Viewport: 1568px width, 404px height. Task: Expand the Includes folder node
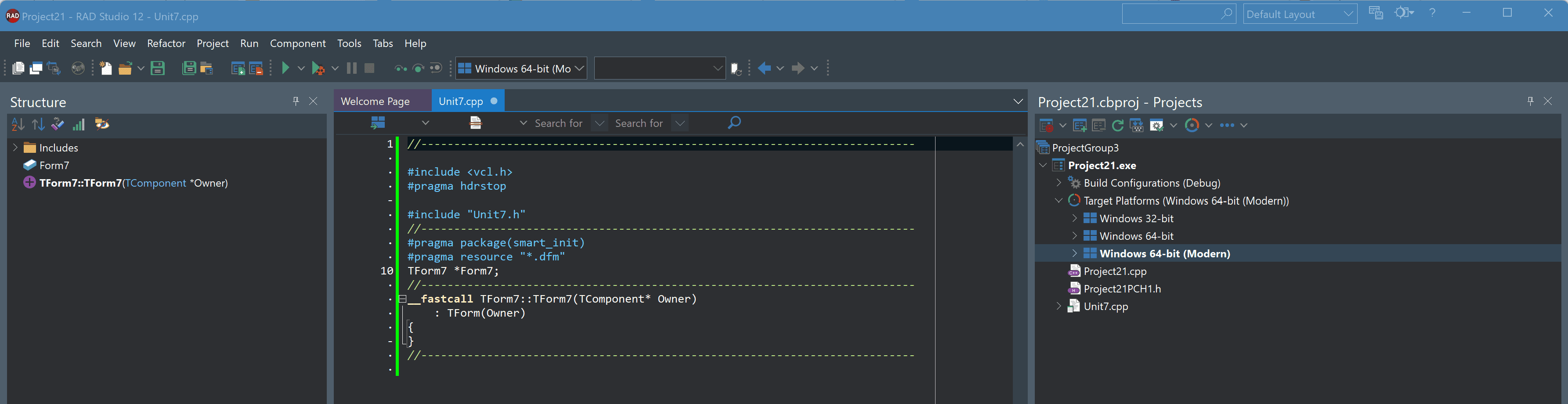(15, 147)
